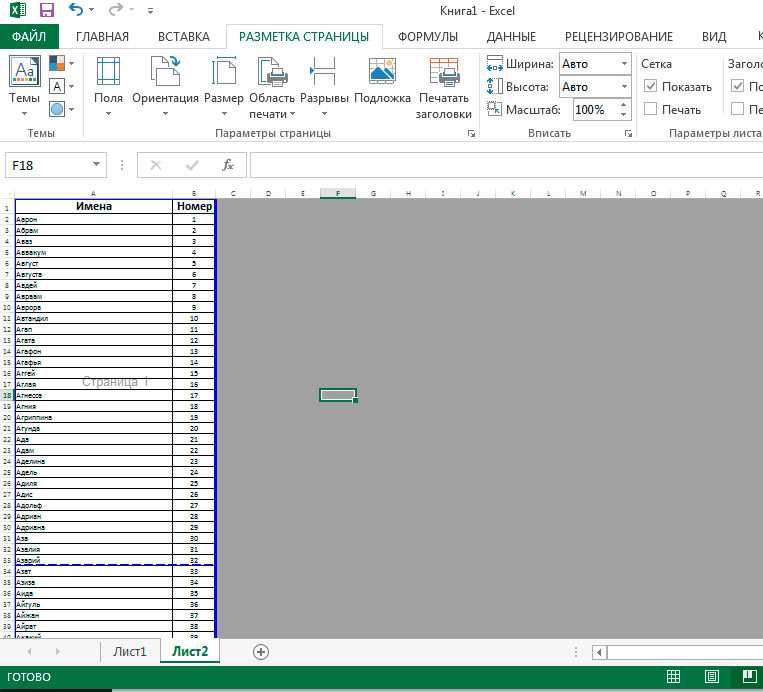Screen dimensions: 763x692
Task: Open Область печати print area menu
Action: pos(272,87)
